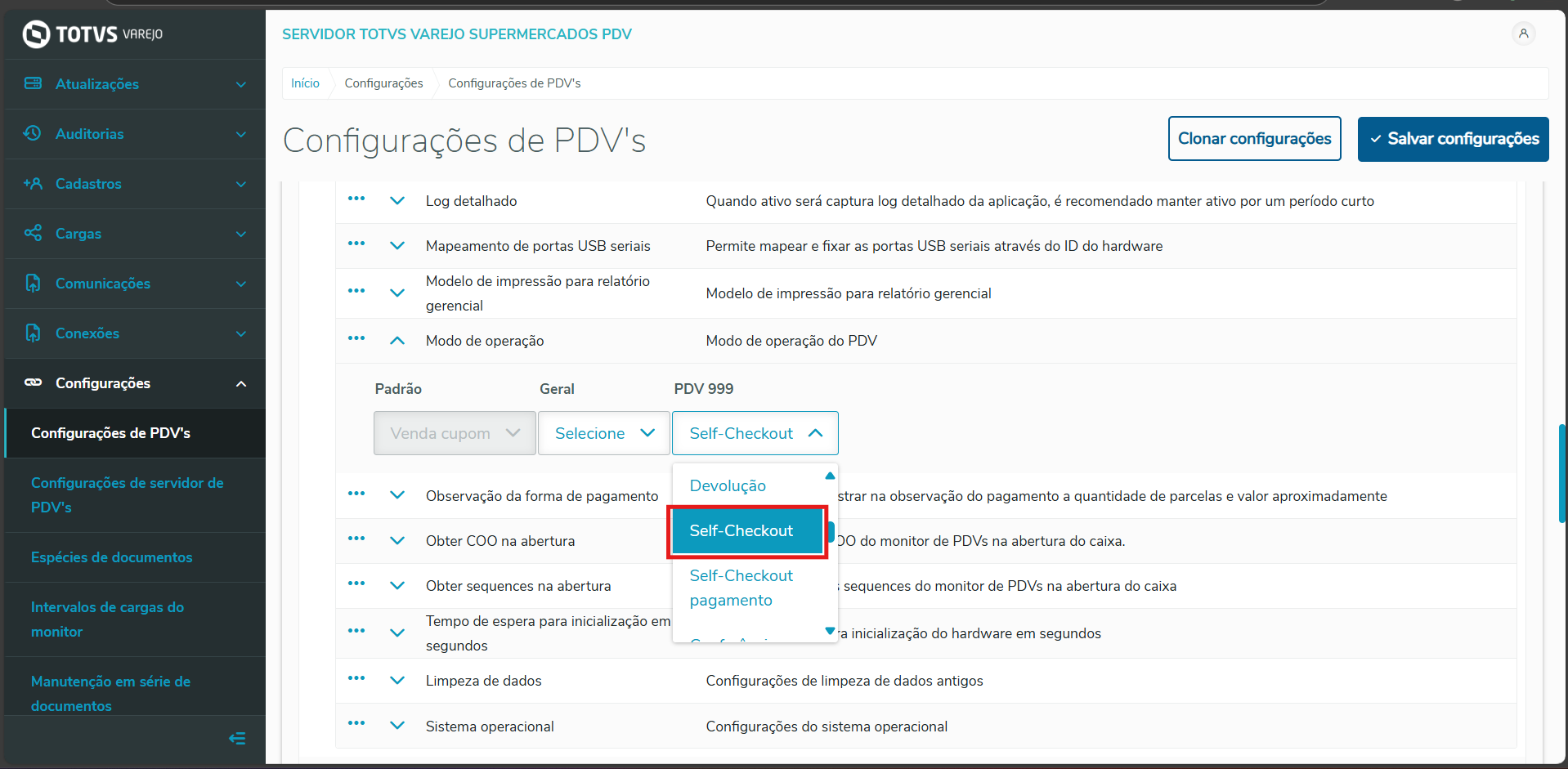Screen dimensions: 1568x769
Task: Open options dots for Obter sequences na abertura
Action: 356,583
